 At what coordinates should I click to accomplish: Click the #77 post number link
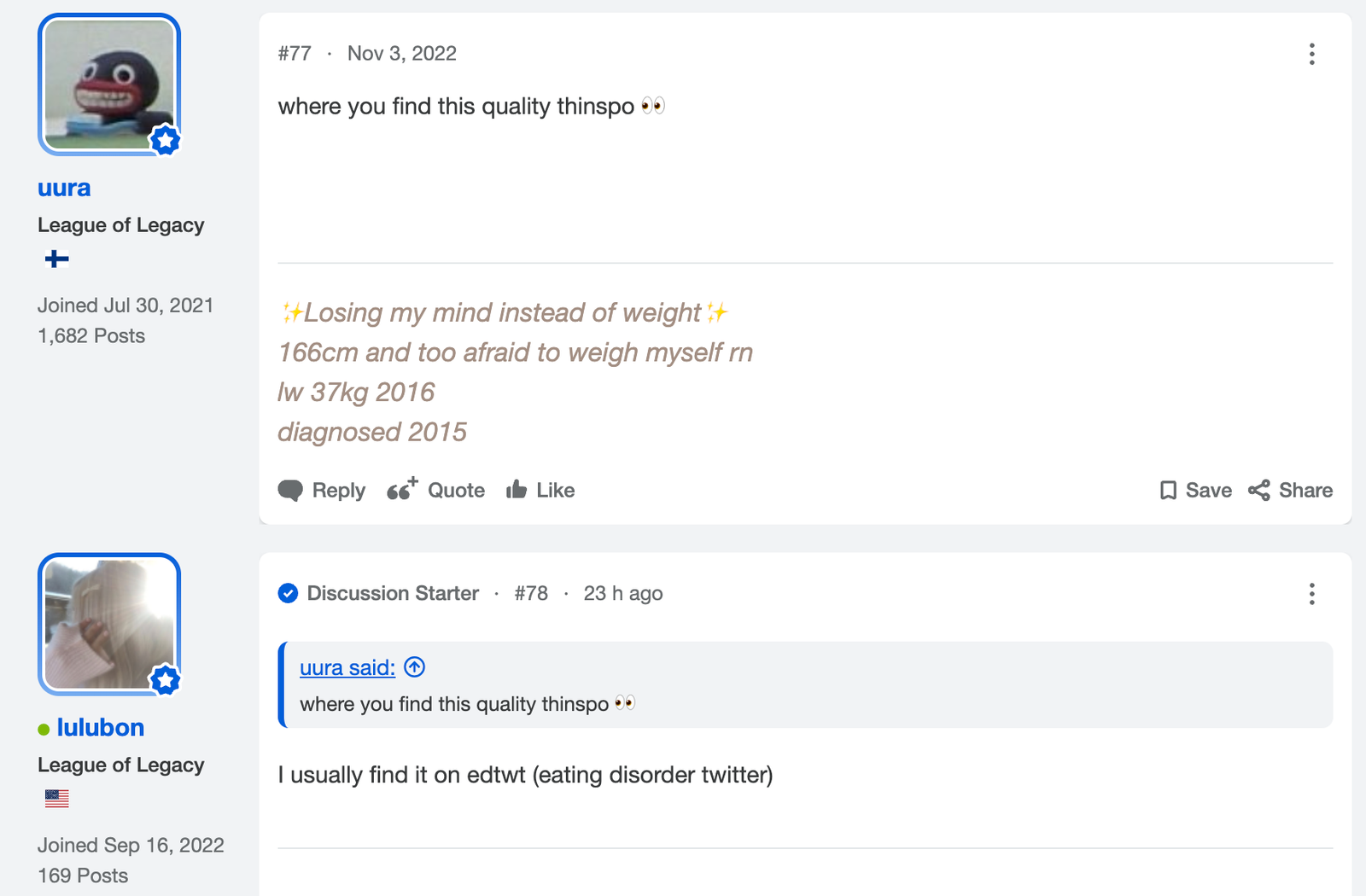click(295, 54)
